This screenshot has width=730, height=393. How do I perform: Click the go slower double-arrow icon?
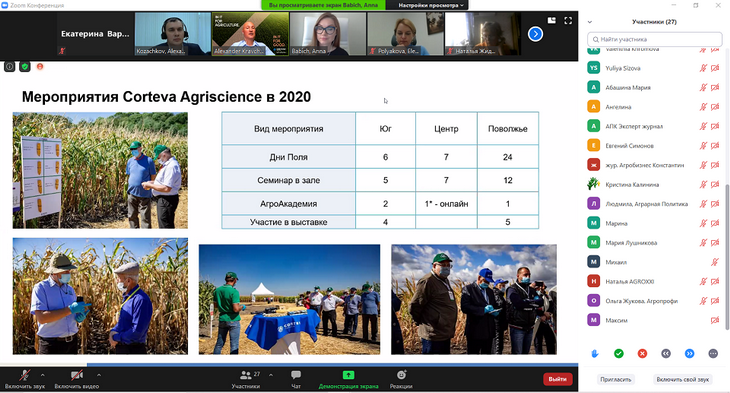[x=666, y=354]
